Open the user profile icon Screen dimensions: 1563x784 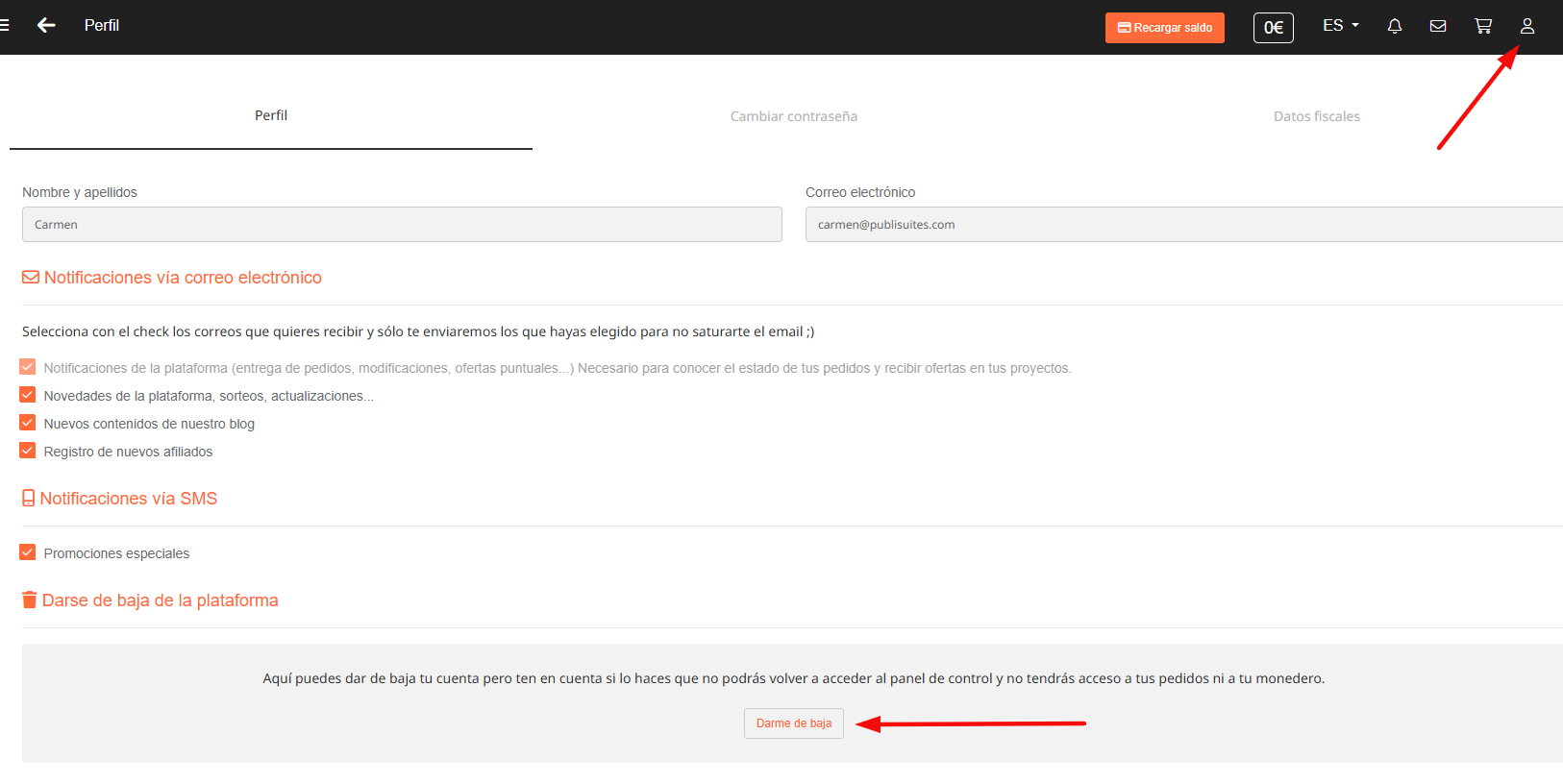tap(1526, 27)
